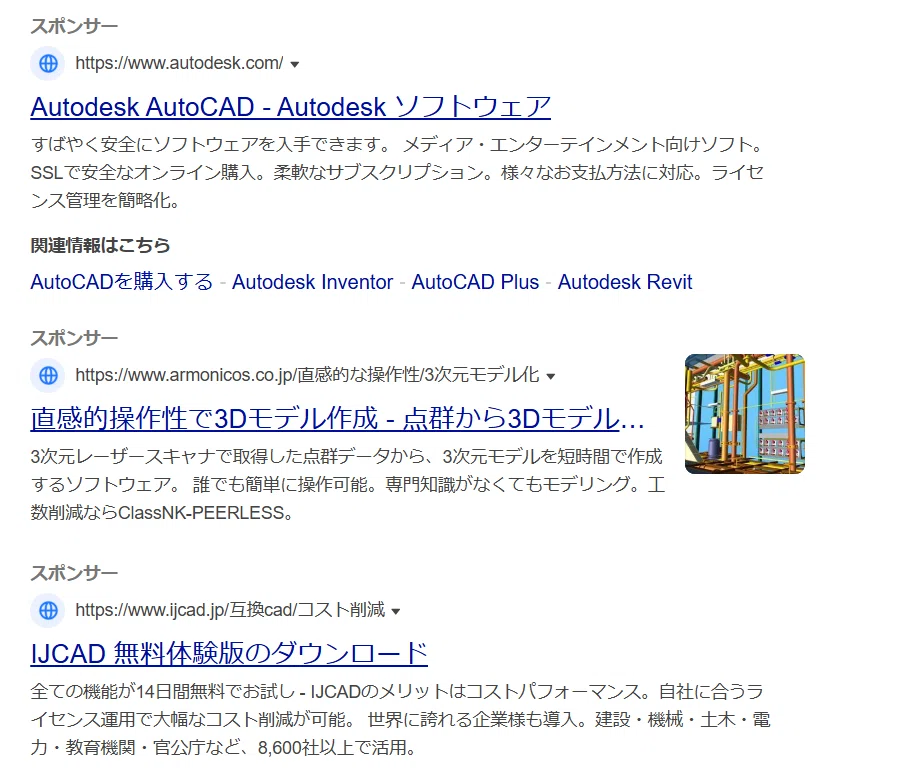Click the description starting 3次元レーザースキャナで取得

tap(348, 484)
